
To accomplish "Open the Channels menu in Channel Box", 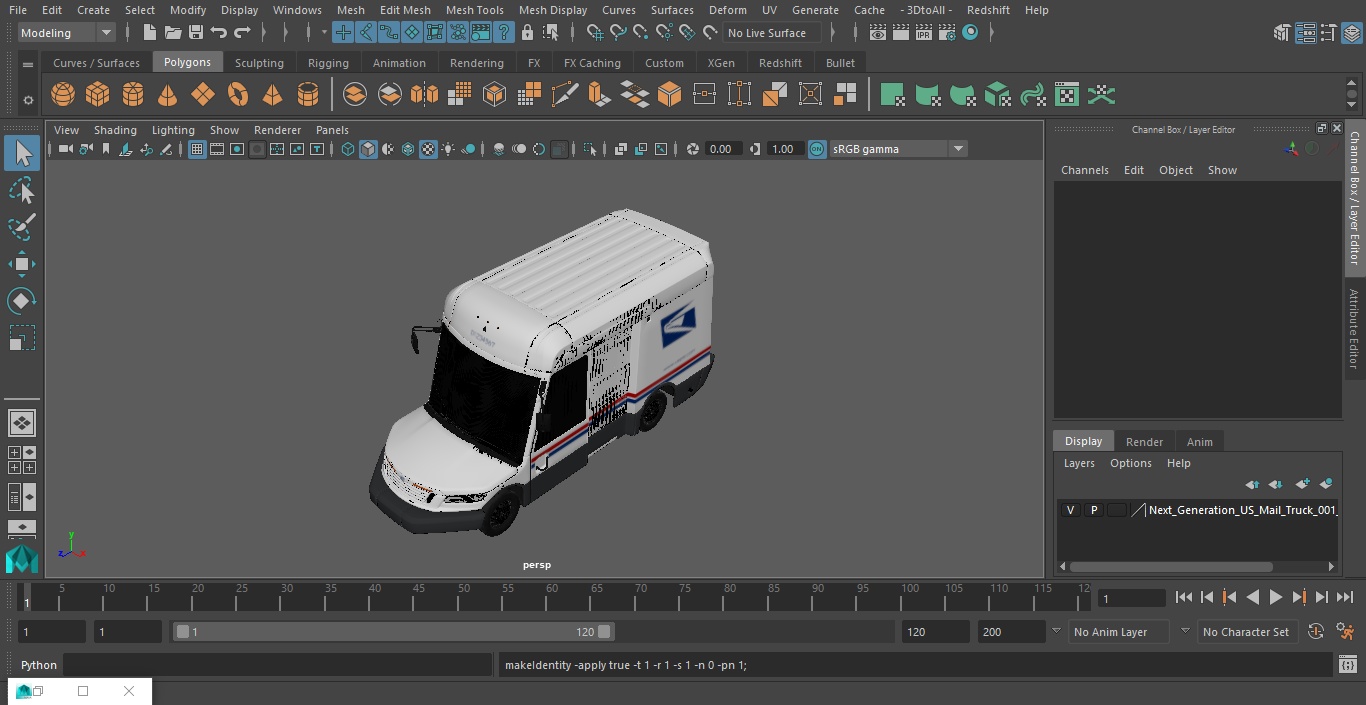I will tap(1084, 170).
